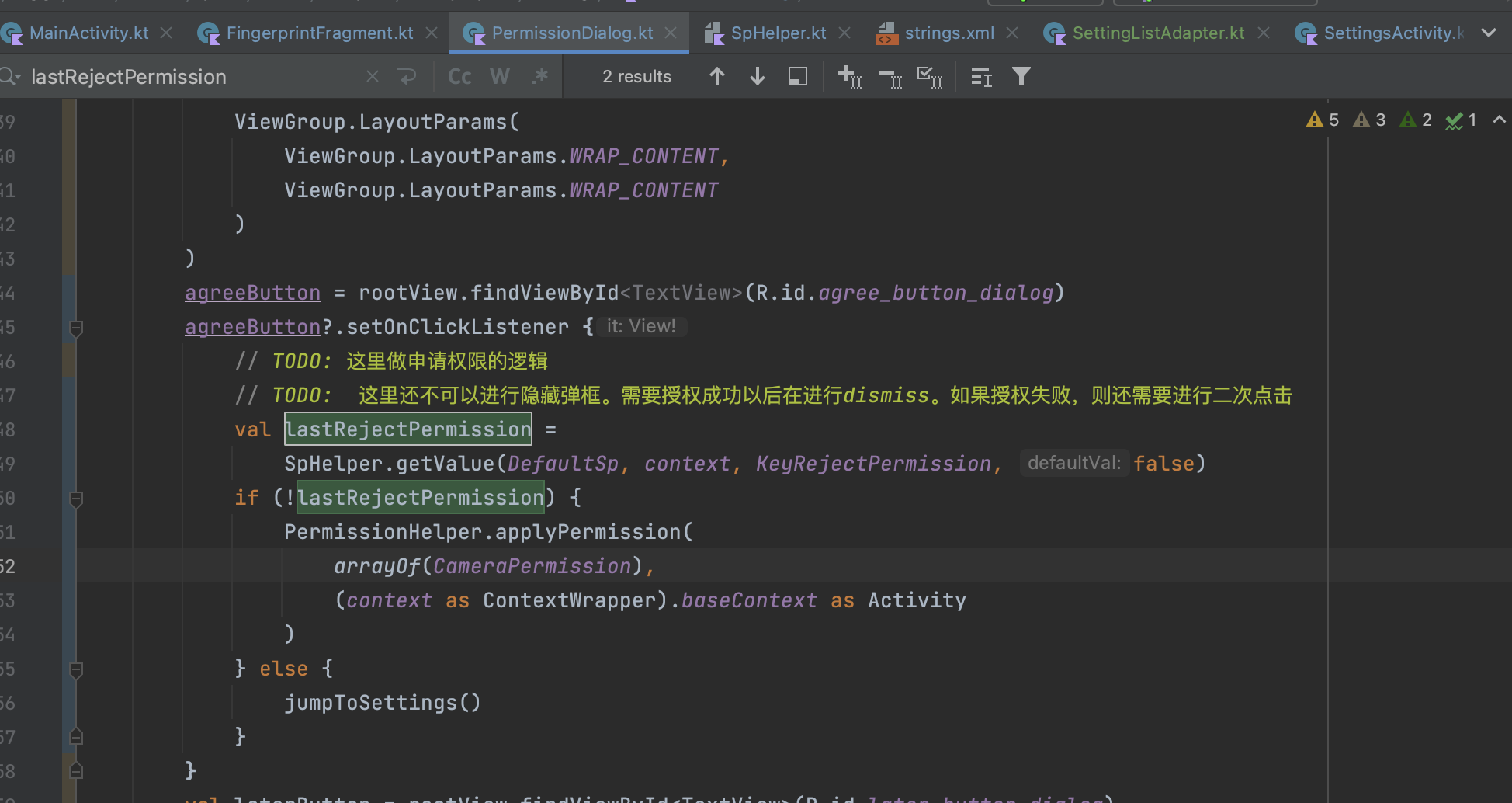The image size is (1512, 803).
Task: Open the SpHelper.kt tab
Action: 765,33
